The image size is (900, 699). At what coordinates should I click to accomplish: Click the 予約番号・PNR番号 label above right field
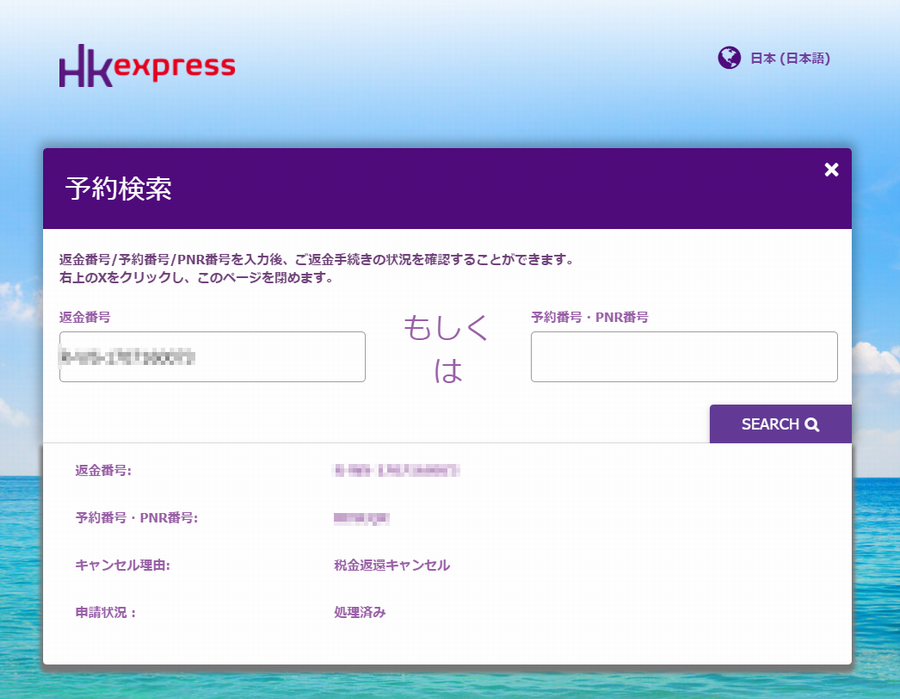589,317
